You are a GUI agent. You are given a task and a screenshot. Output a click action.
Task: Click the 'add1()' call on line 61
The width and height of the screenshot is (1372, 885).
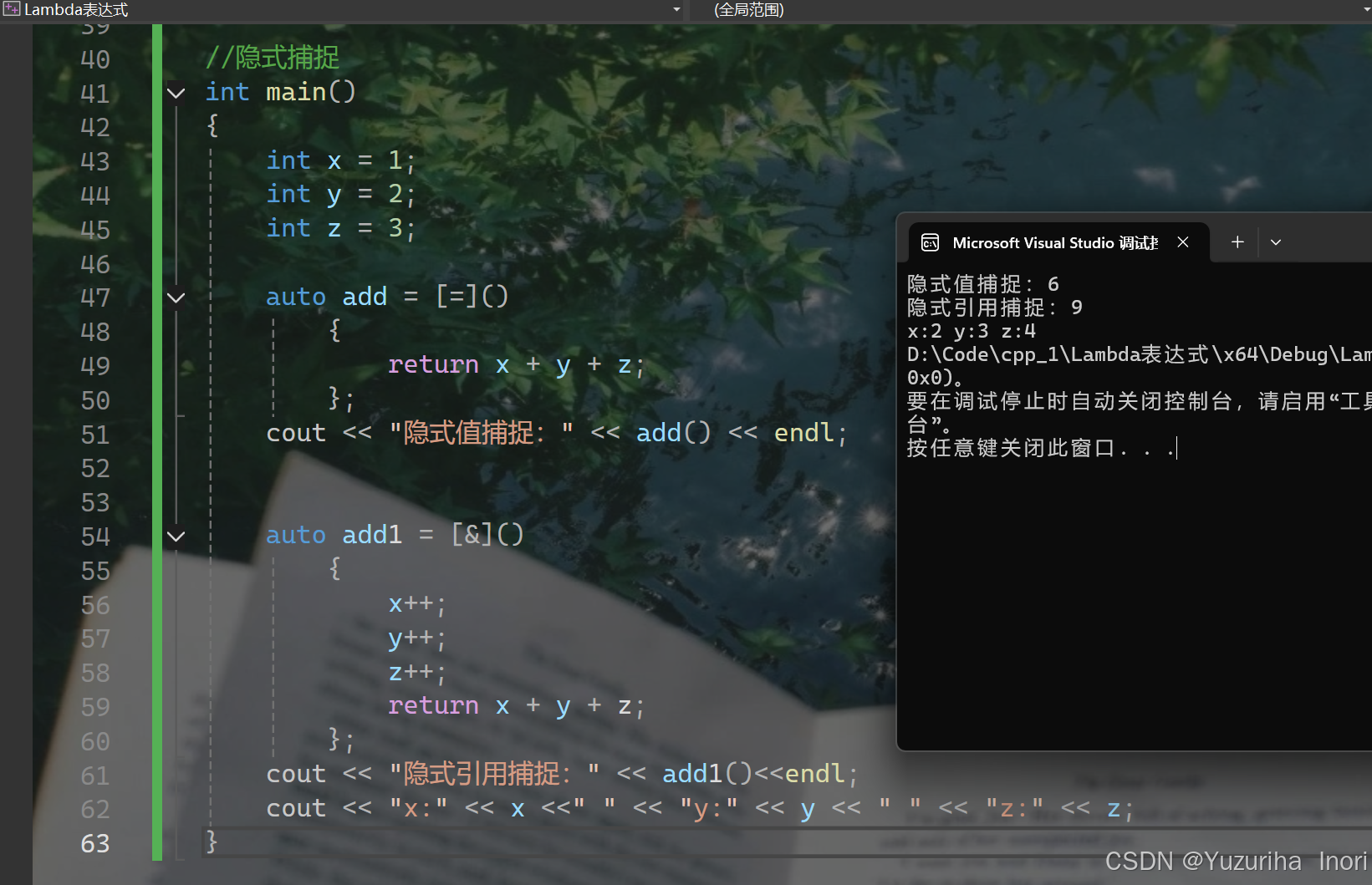[707, 774]
